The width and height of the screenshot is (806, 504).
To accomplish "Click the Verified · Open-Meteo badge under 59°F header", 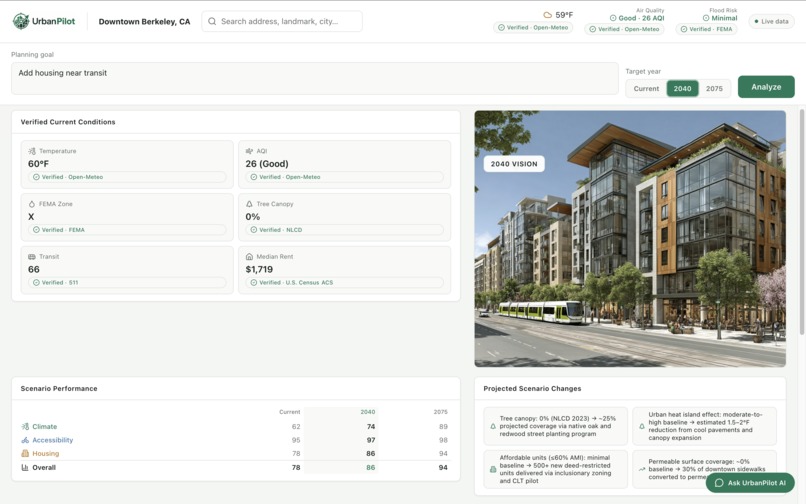I will coord(533,28).
